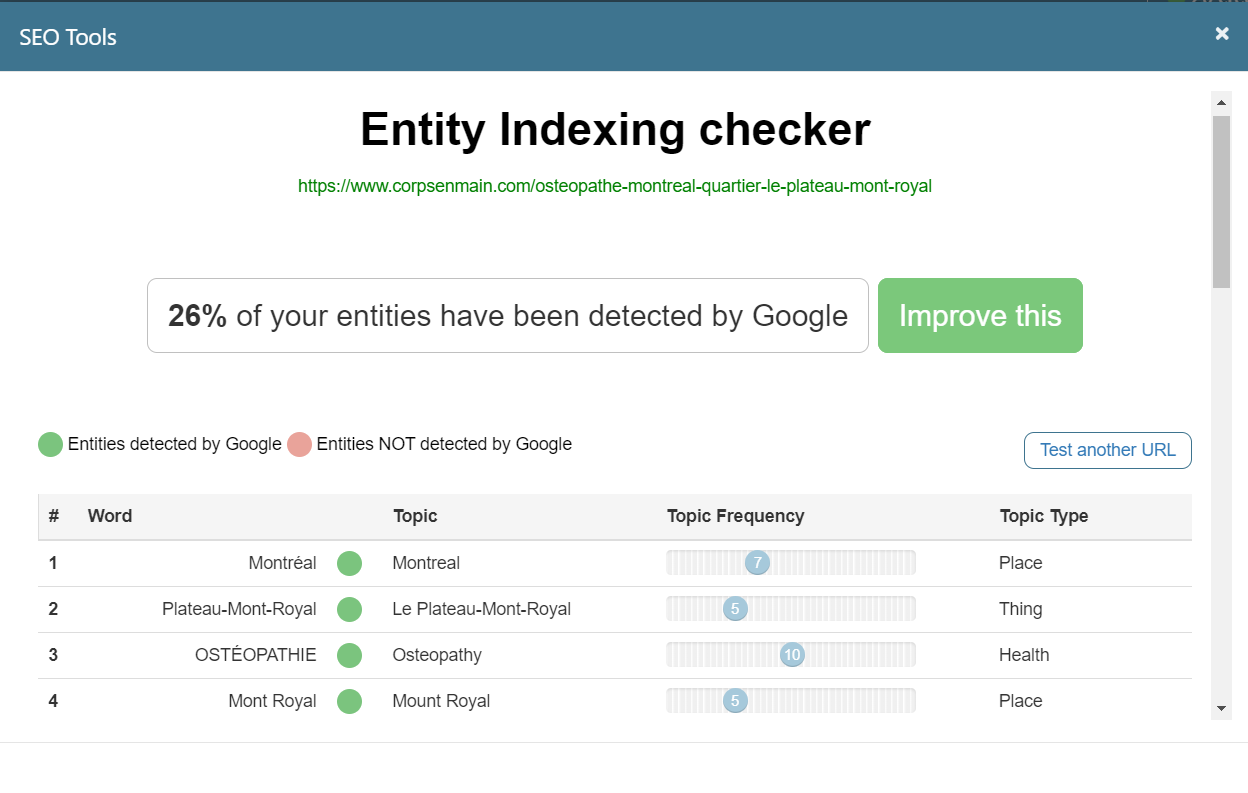Image resolution: width=1248 pixels, height=793 pixels.
Task: Sort the table by Word column
Action: (x=110, y=516)
